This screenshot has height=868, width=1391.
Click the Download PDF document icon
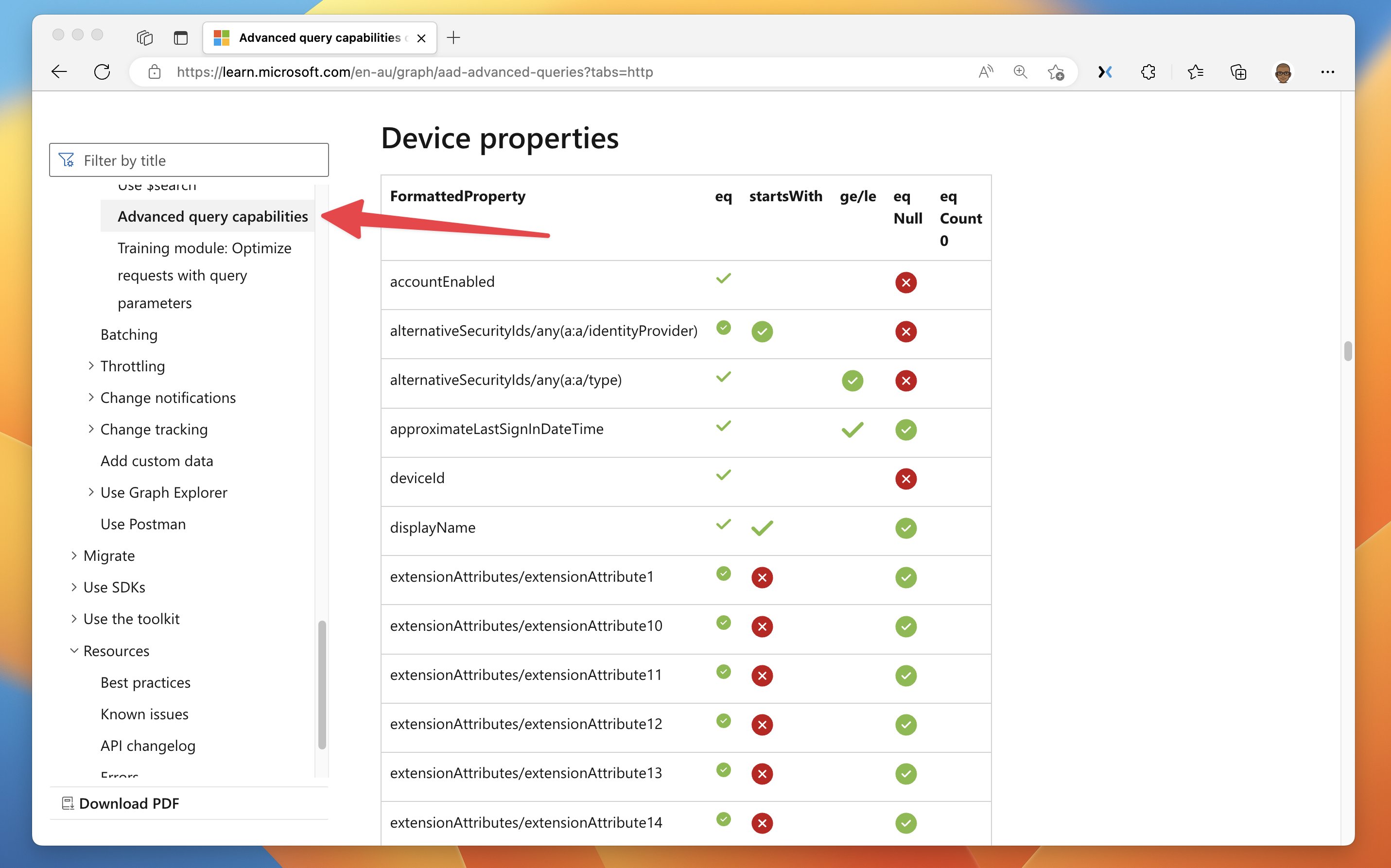pos(68,803)
